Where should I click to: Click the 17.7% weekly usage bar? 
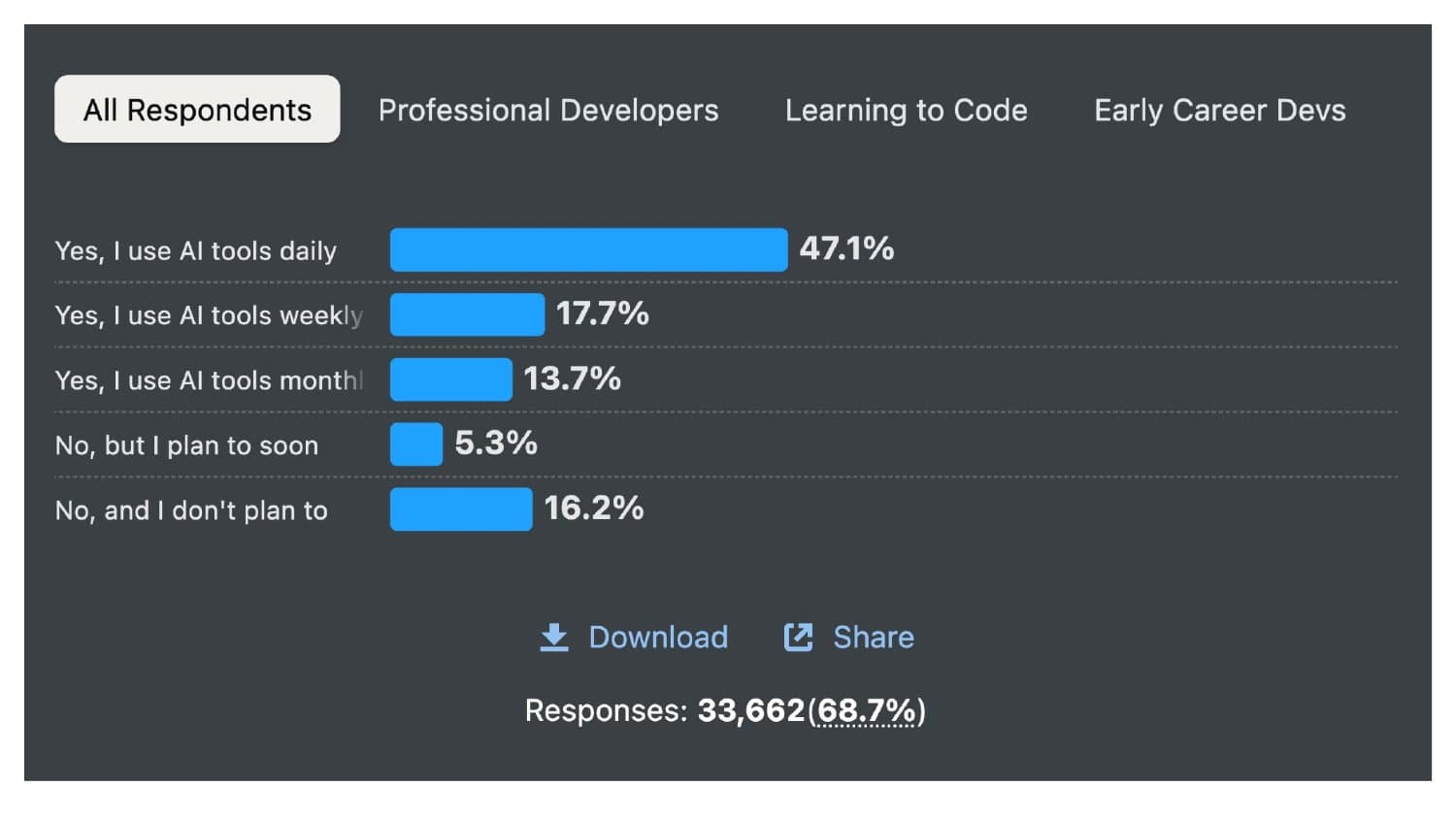(x=468, y=314)
